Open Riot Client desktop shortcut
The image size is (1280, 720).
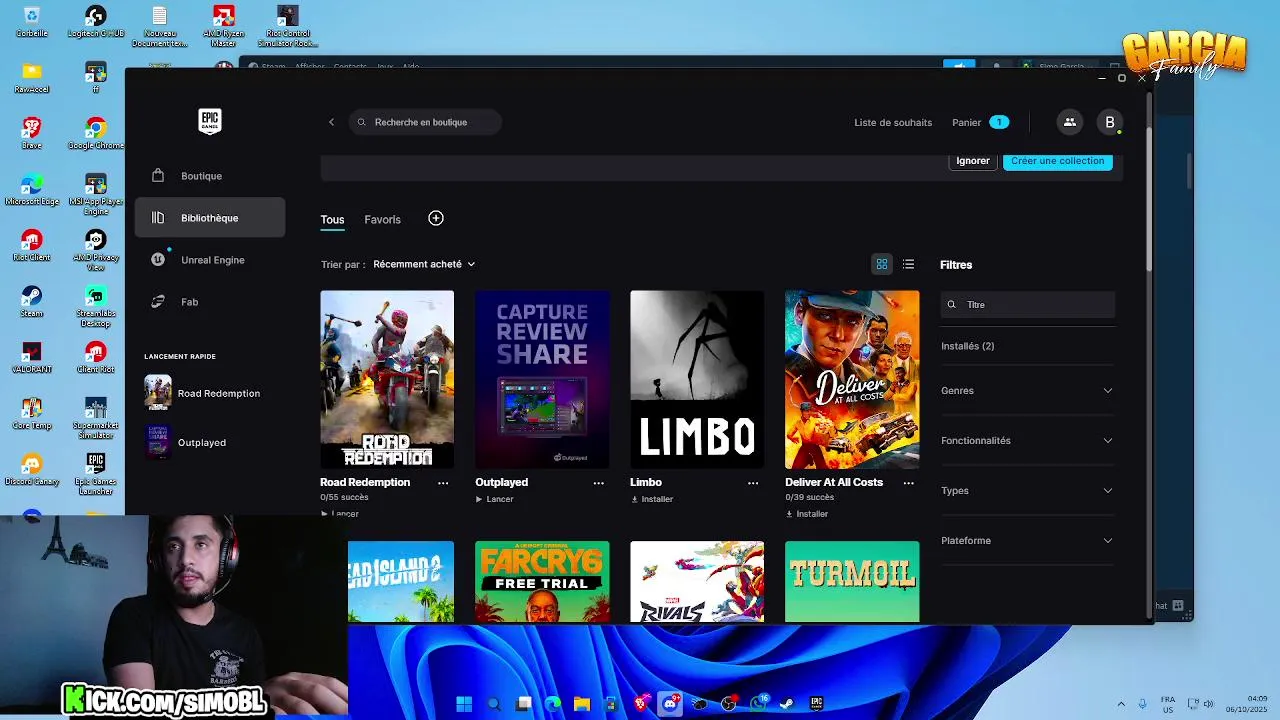tap(32, 246)
